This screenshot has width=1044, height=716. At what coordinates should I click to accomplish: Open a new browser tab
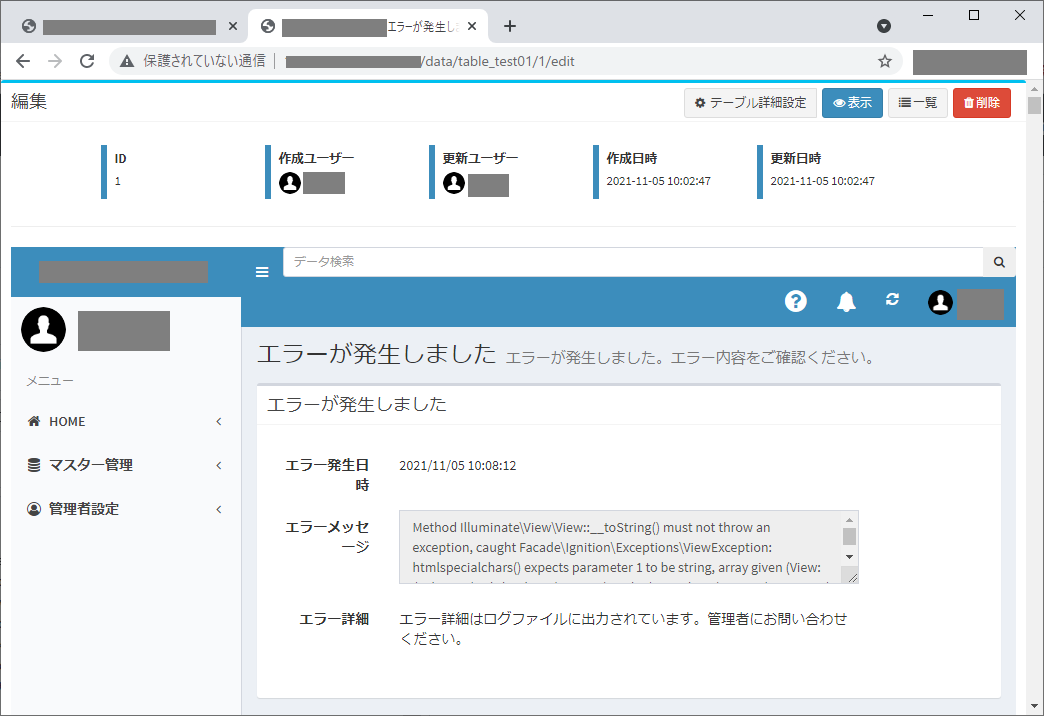512,26
